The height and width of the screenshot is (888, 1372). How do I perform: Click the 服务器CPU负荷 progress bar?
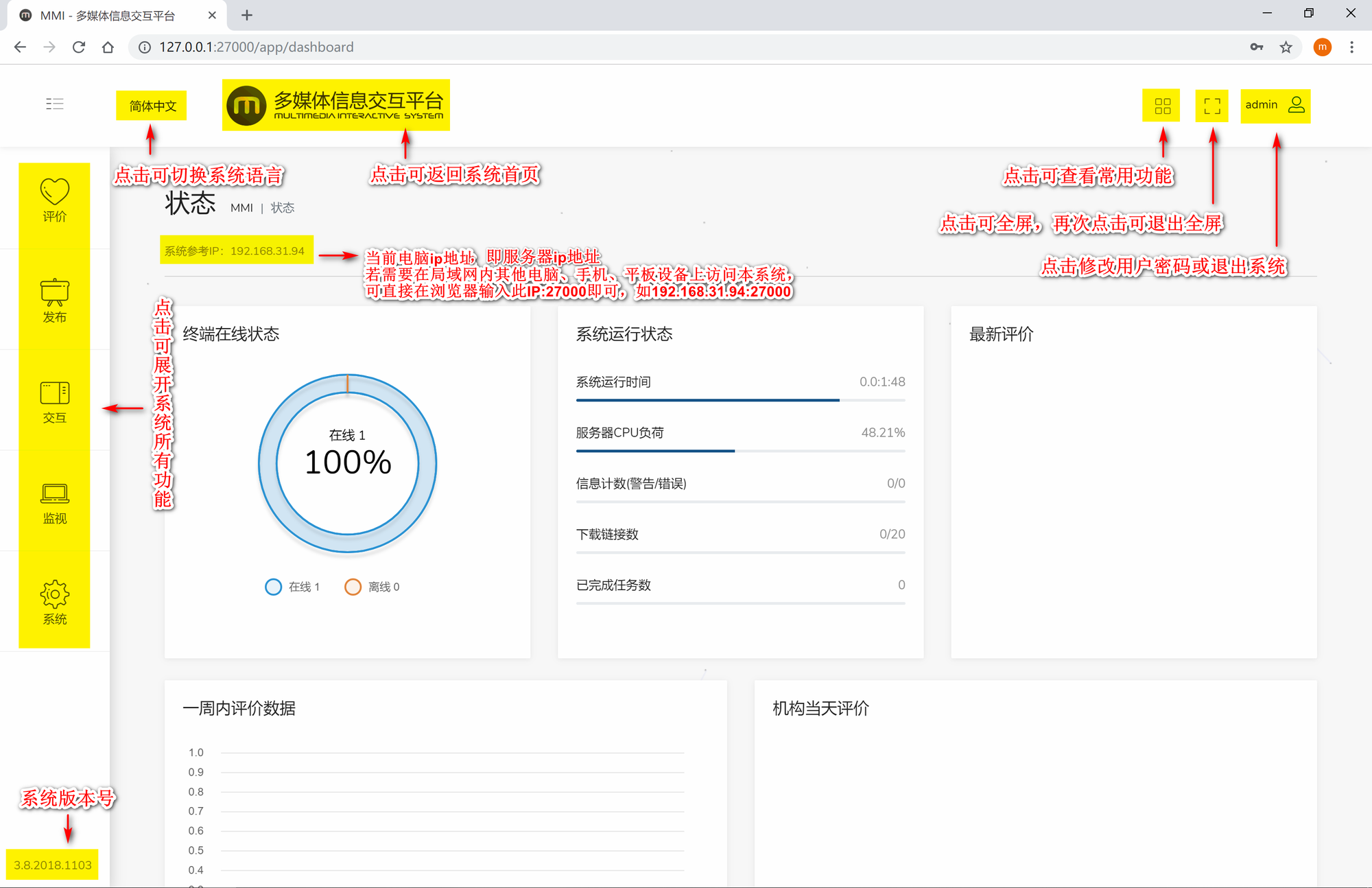tap(740, 451)
